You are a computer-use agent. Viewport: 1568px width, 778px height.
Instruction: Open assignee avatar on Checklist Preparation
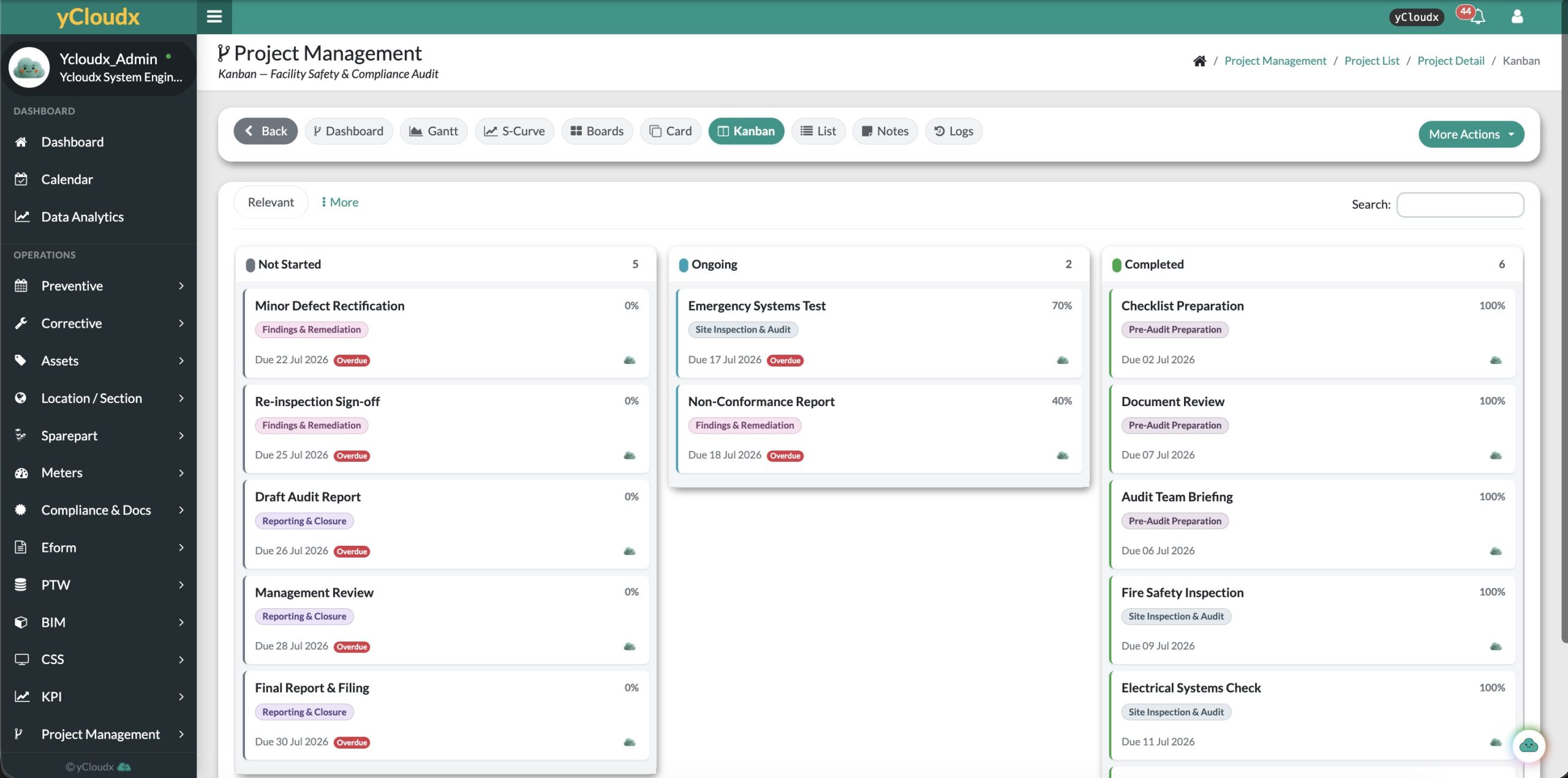[1496, 360]
